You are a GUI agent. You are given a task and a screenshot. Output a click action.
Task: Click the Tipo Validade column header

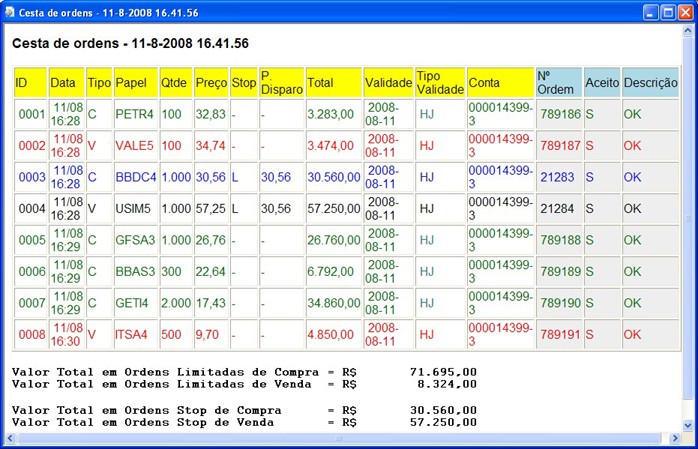point(439,82)
